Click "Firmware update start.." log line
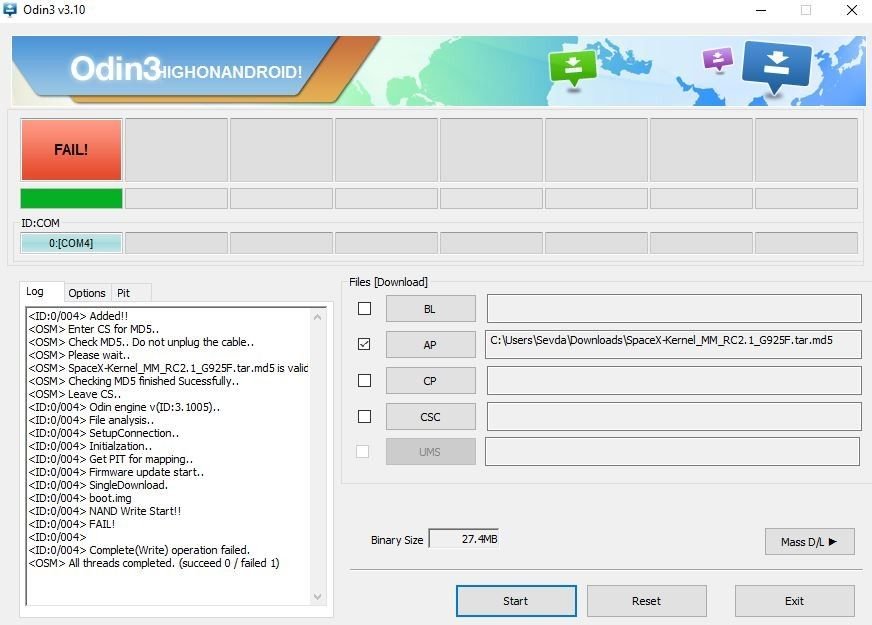Viewport: 872px width, 625px height. click(x=116, y=472)
